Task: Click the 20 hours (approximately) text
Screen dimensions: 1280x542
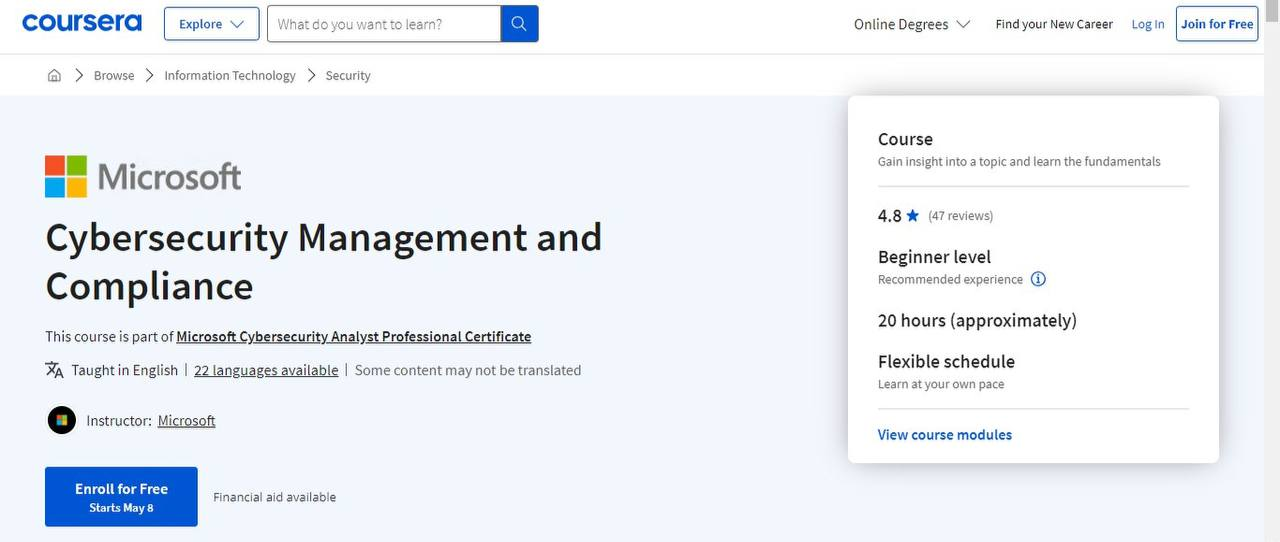Action: [x=977, y=321]
